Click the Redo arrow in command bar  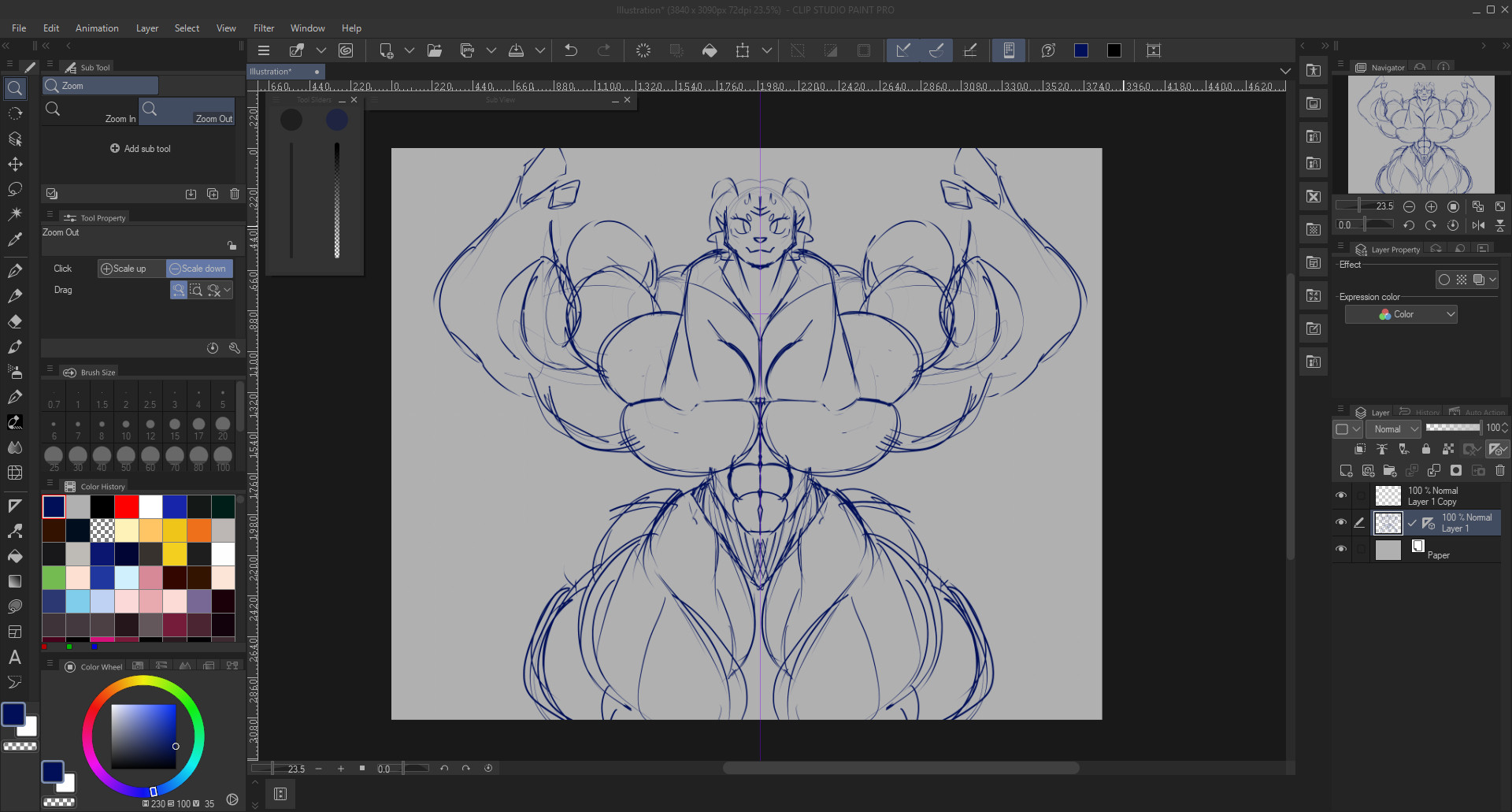[604, 50]
